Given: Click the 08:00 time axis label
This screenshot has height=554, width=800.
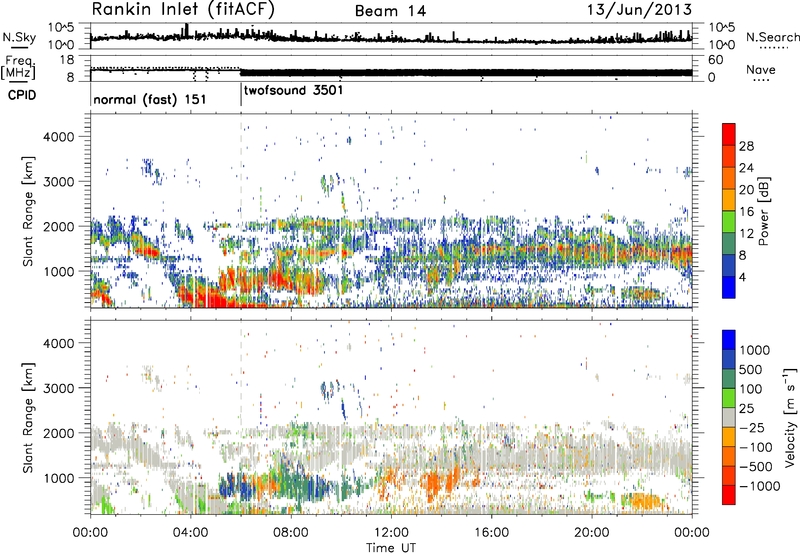Looking at the screenshot, I should tap(291, 533).
